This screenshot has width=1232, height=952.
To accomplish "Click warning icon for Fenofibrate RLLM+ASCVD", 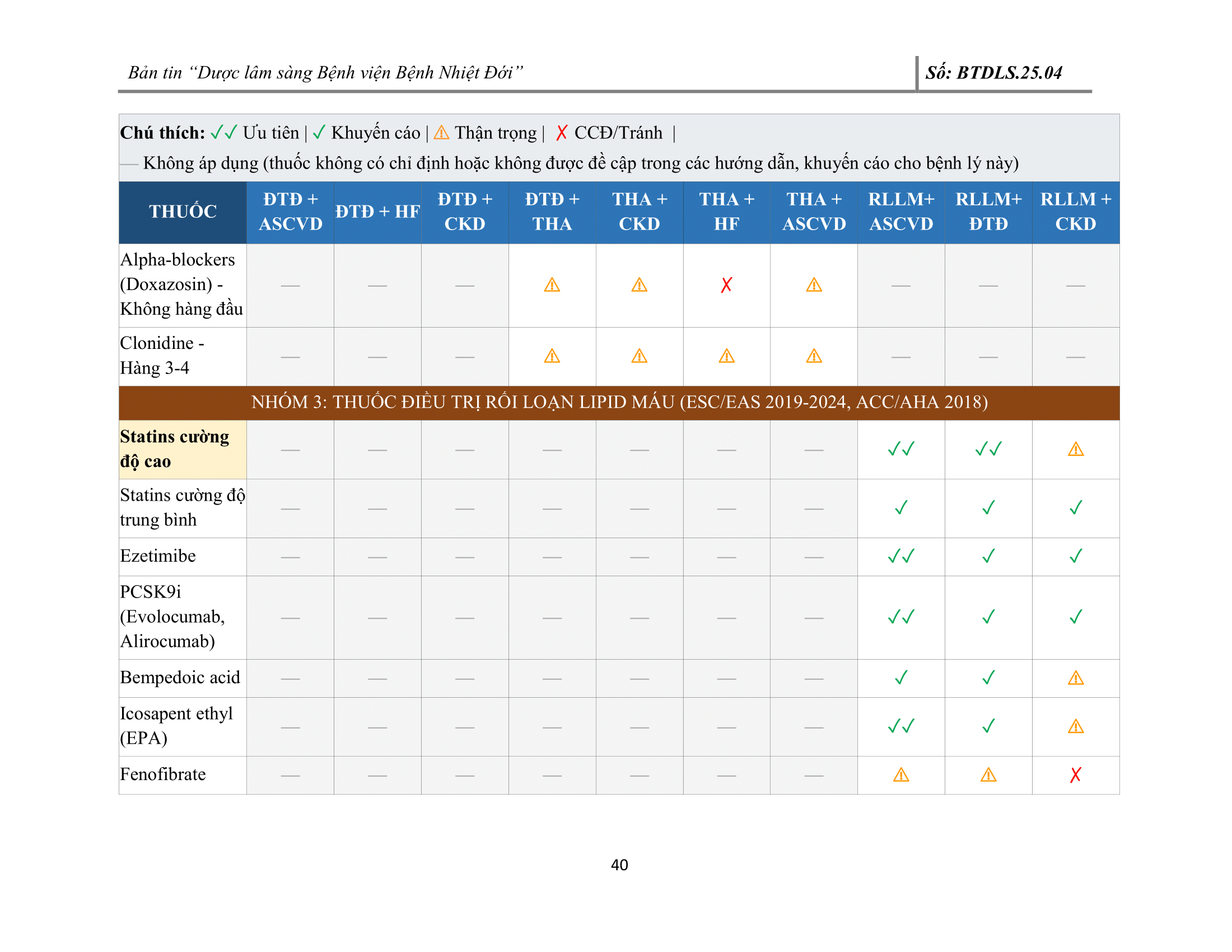I will [x=901, y=775].
